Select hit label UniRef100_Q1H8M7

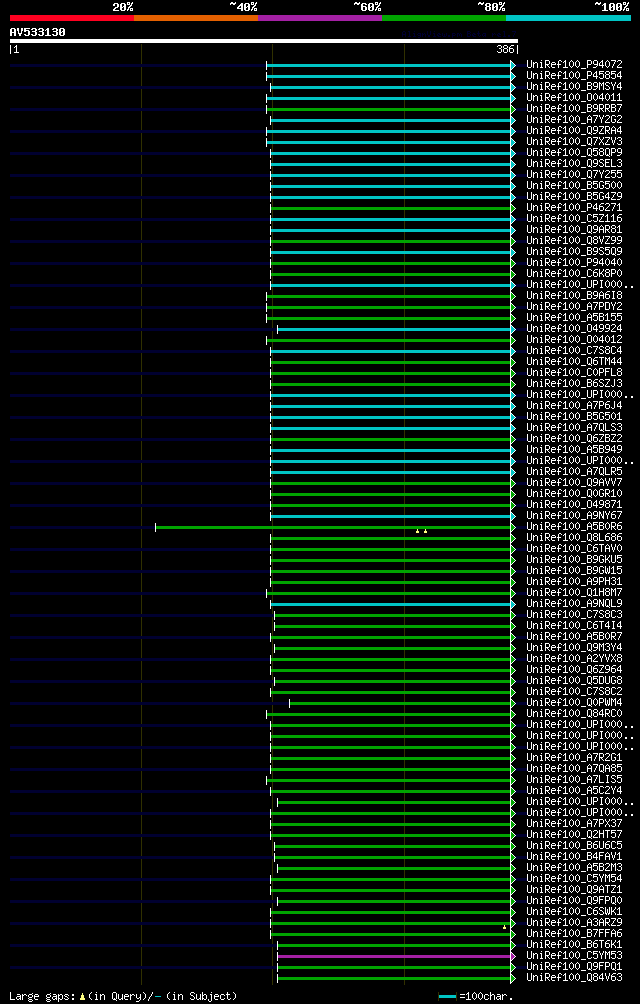coord(574,593)
